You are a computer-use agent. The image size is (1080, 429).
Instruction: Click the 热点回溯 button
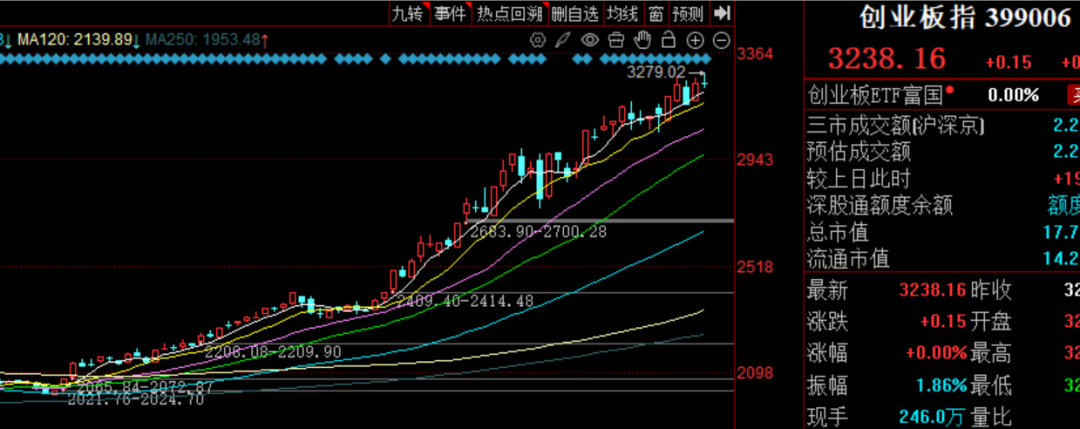509,13
